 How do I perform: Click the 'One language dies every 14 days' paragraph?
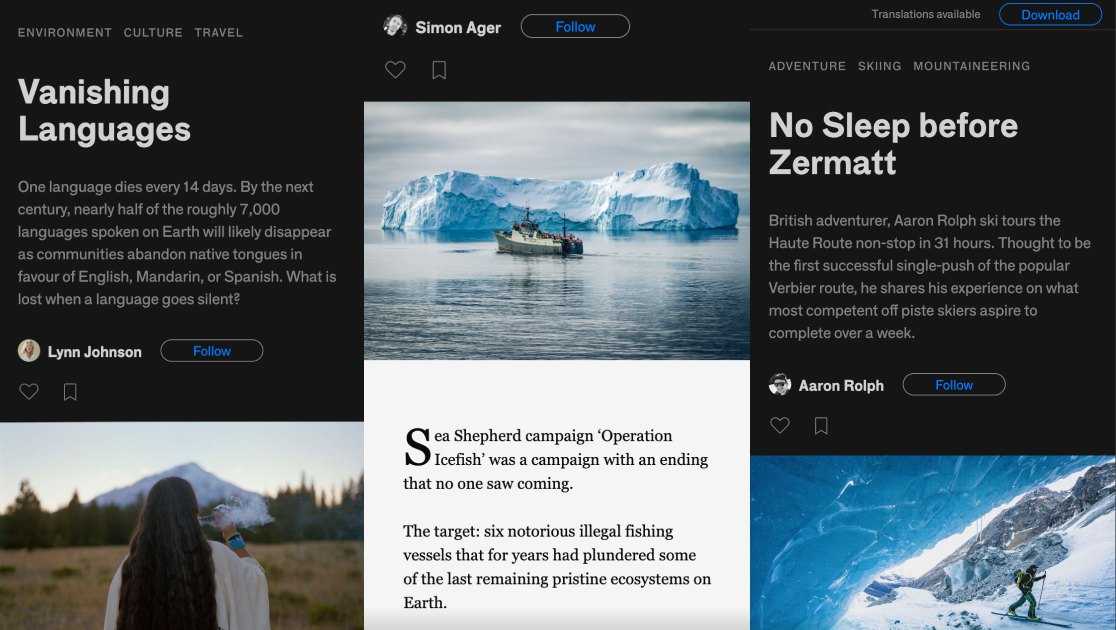[177, 243]
